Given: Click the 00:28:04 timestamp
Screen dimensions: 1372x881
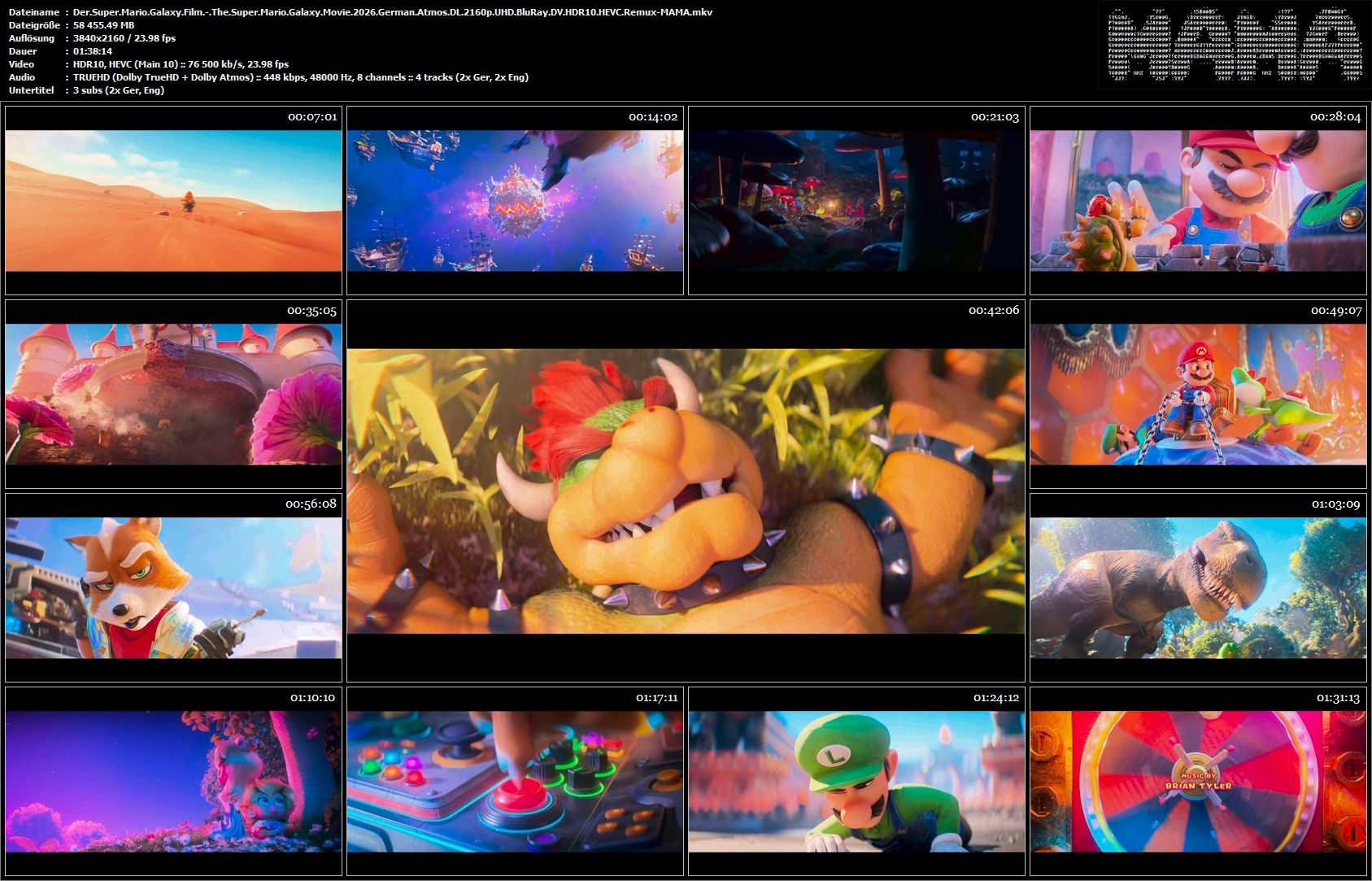Looking at the screenshot, I should click(x=1335, y=117).
